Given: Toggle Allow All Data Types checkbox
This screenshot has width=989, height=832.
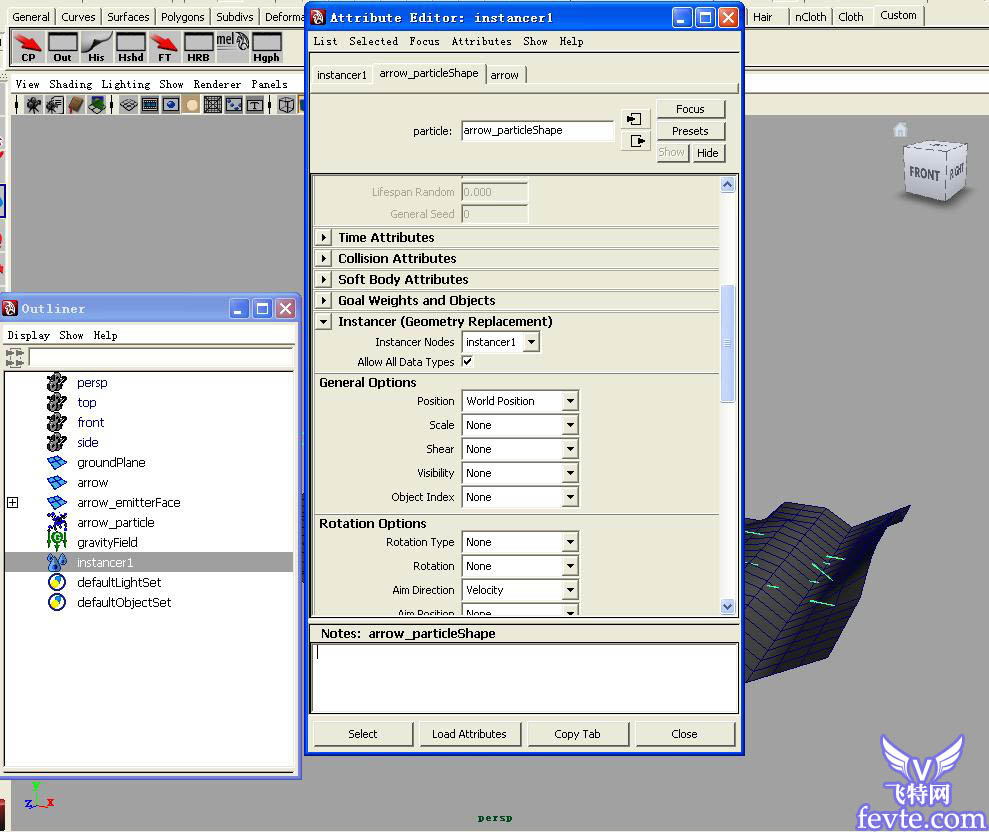Looking at the screenshot, I should pos(467,361).
